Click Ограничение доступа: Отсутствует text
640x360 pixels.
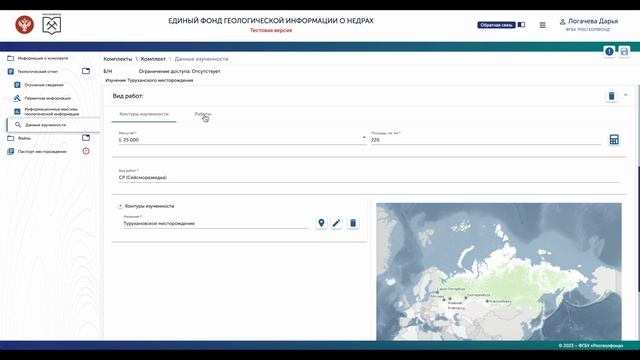coord(179,71)
